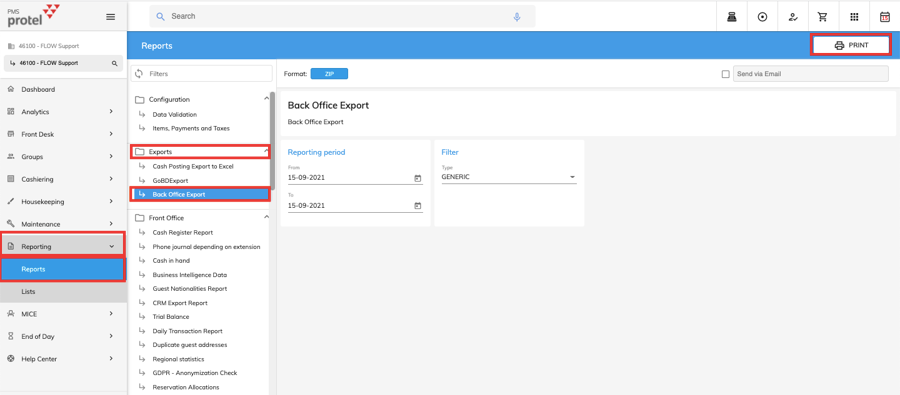900x395 pixels.
Task: Click the To date field 15-09-2021
Action: (355, 206)
